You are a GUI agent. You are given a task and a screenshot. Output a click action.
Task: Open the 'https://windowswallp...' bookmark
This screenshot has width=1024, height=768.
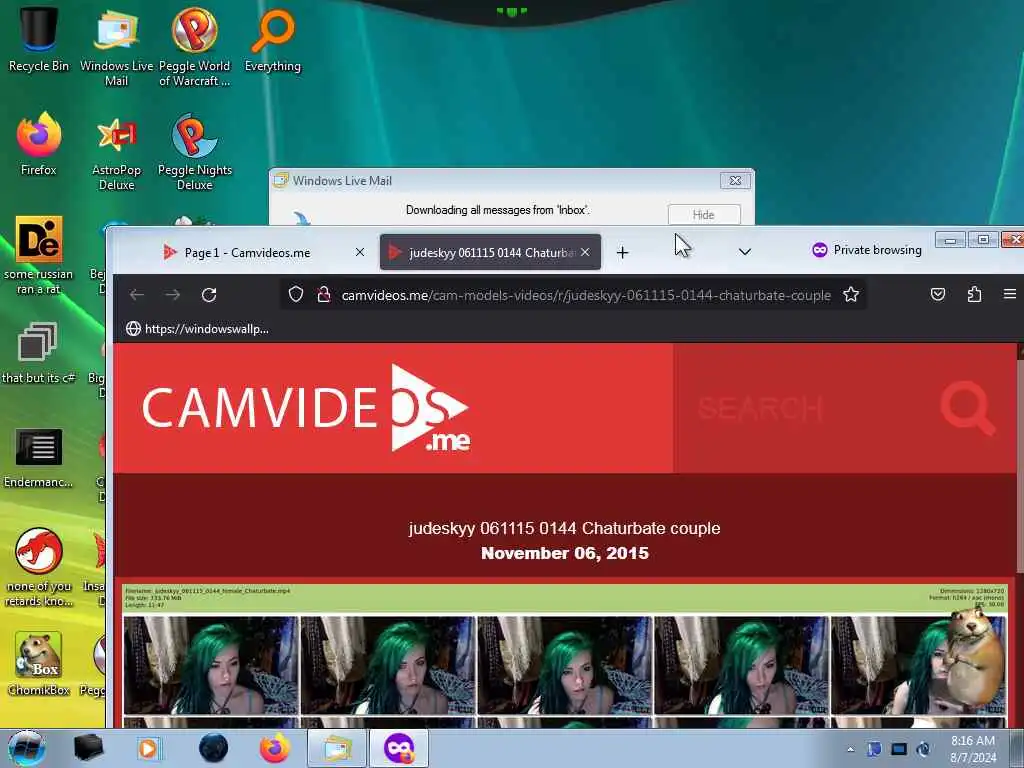(197, 328)
